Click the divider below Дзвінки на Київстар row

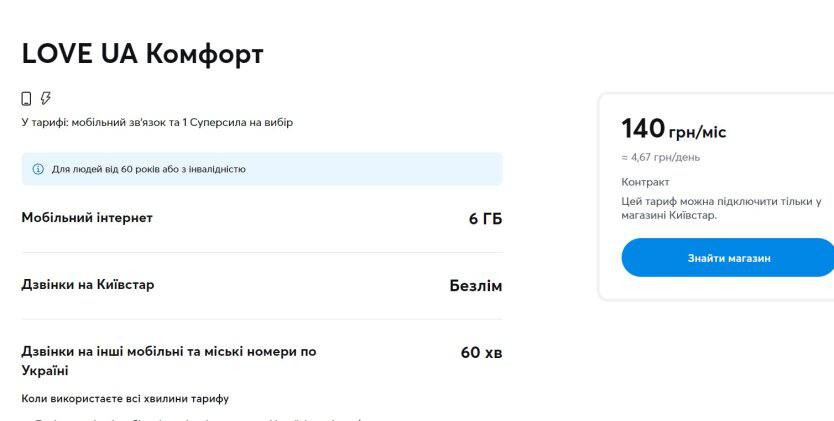pos(262,319)
